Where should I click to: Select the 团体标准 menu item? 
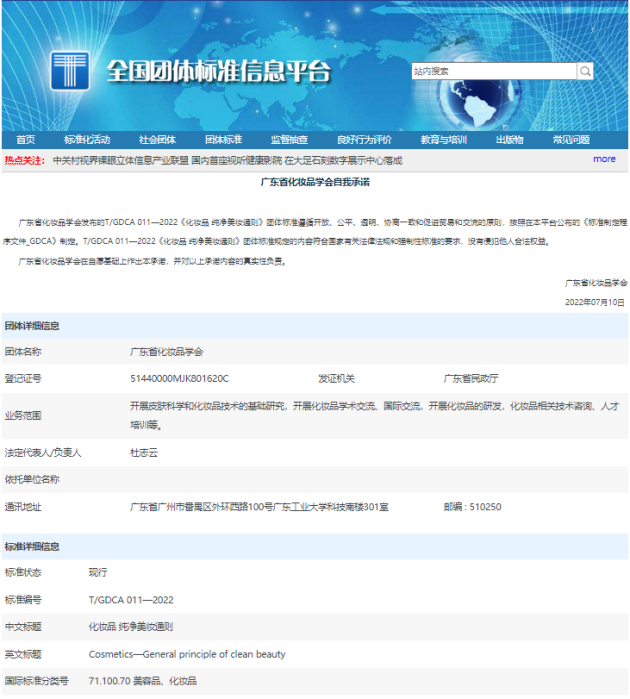point(223,140)
